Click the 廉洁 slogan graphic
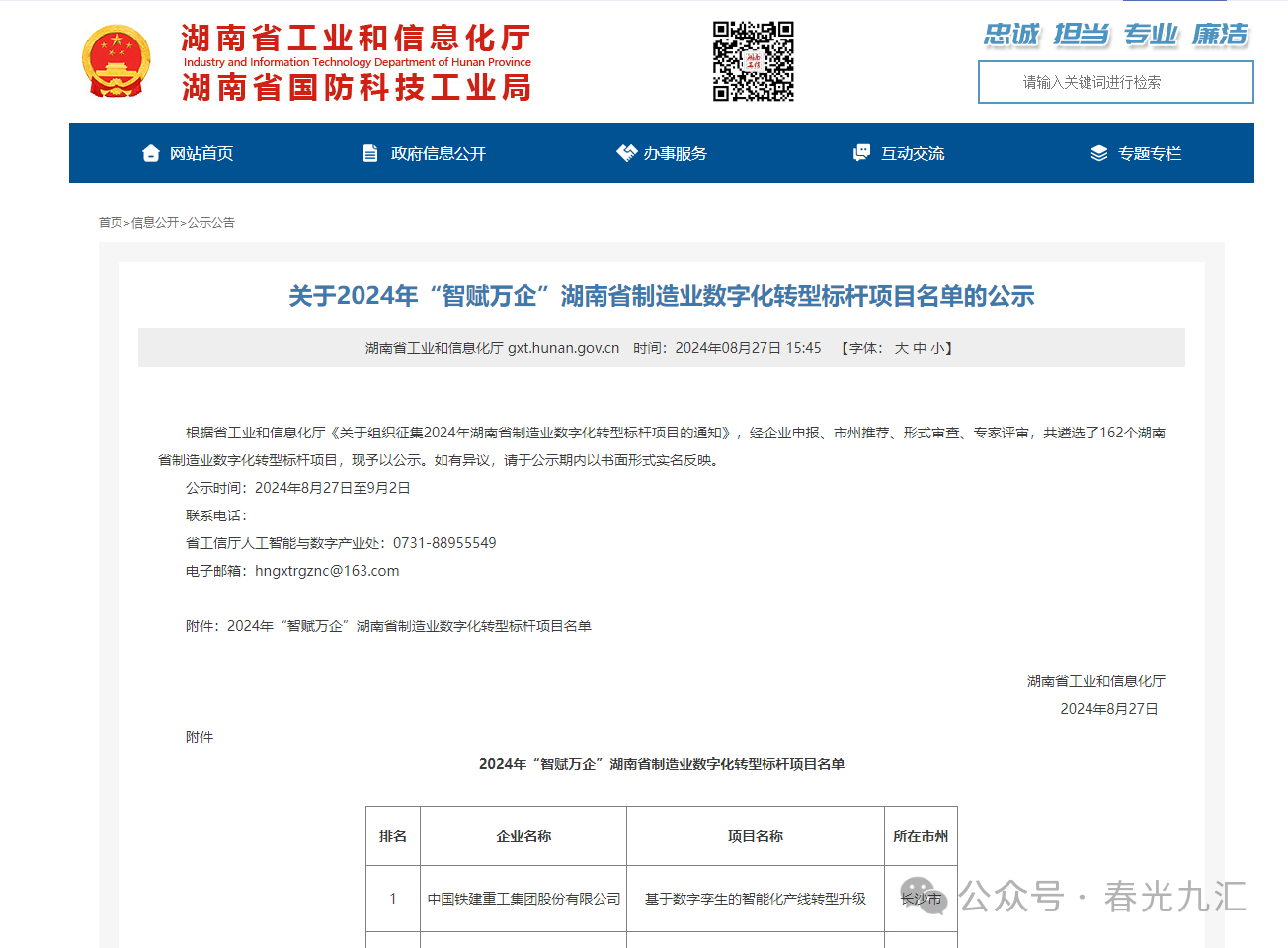Screen dimensions: 1288x948 1220,35
